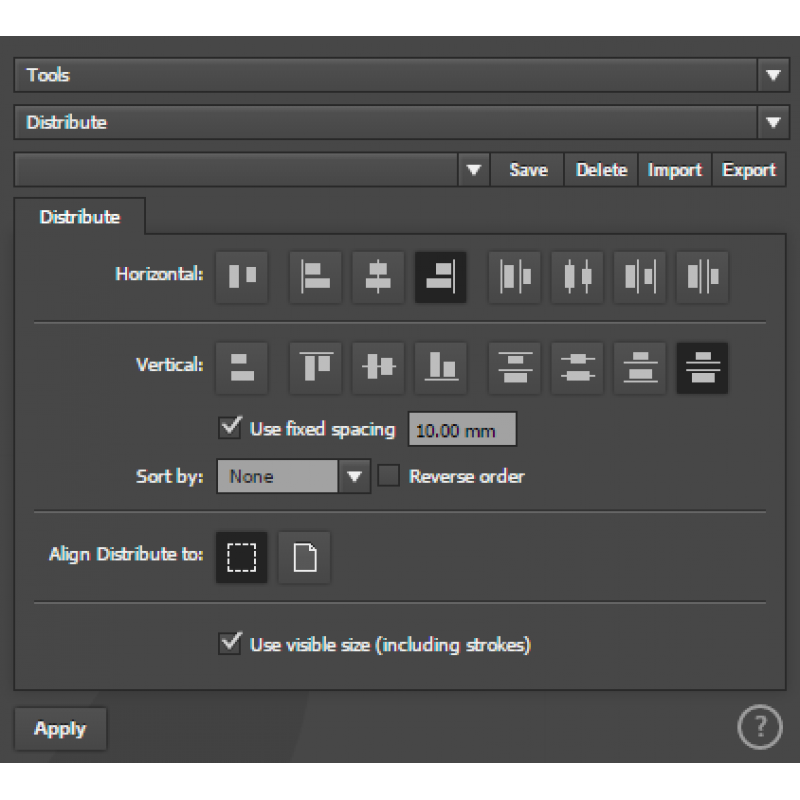The image size is (800, 800).
Task: Pick vertical distribute top edges icon
Action: point(514,368)
